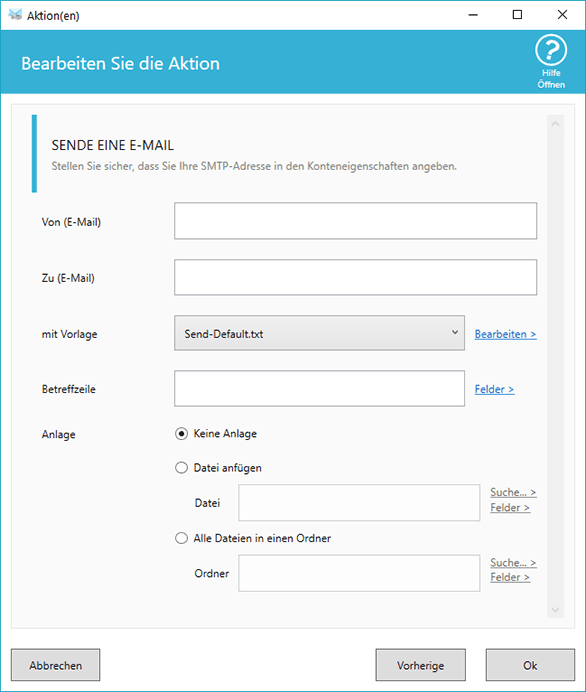Click Felder > link beside Ordner field
The height and width of the screenshot is (692, 586).
(x=510, y=577)
